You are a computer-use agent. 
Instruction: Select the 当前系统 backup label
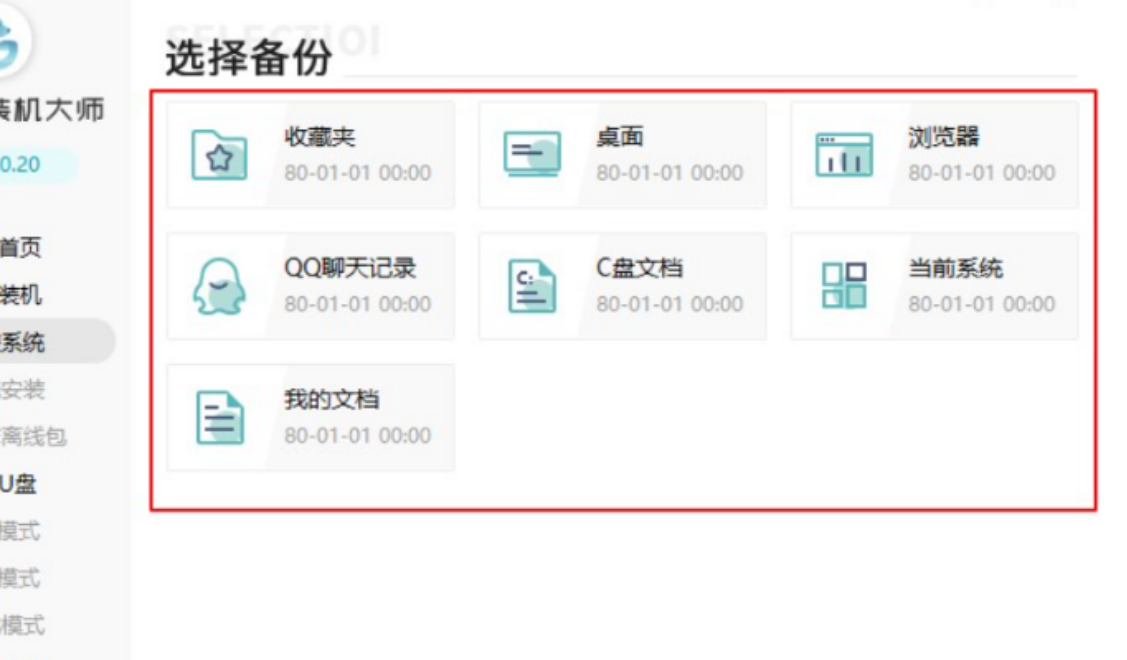pyautogui.click(x=955, y=268)
